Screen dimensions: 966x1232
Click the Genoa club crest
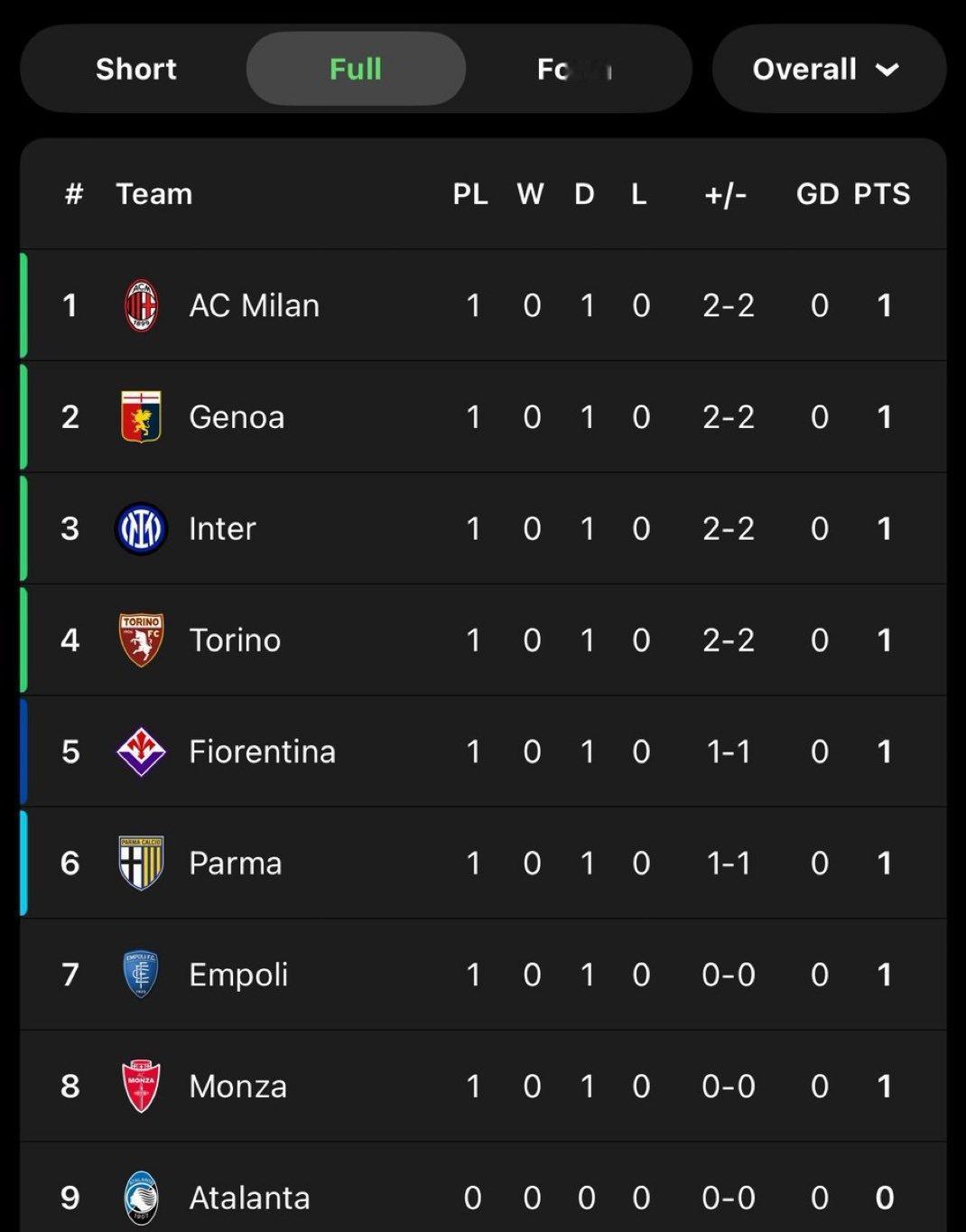141,416
